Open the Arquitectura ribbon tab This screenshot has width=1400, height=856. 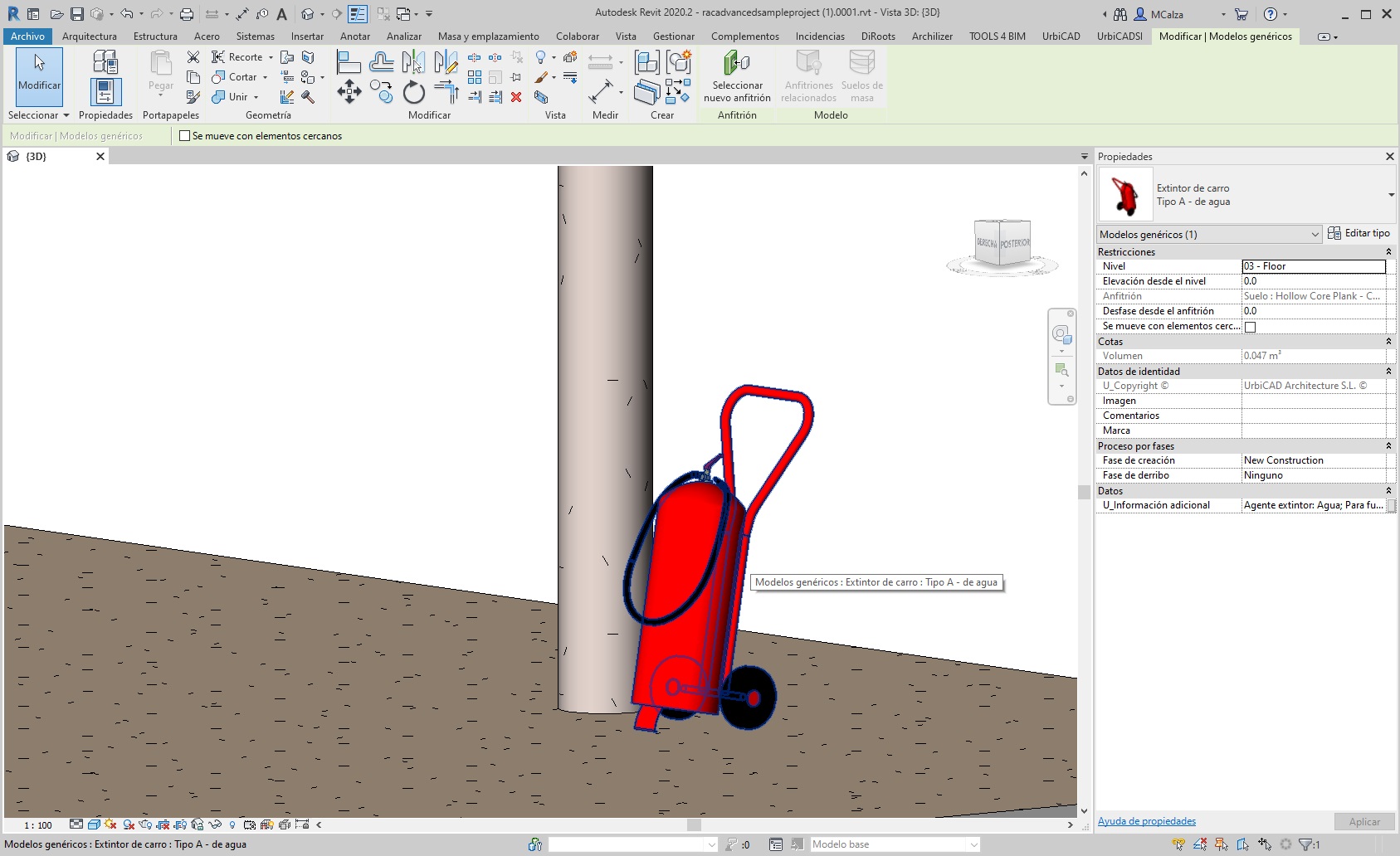pyautogui.click(x=89, y=36)
